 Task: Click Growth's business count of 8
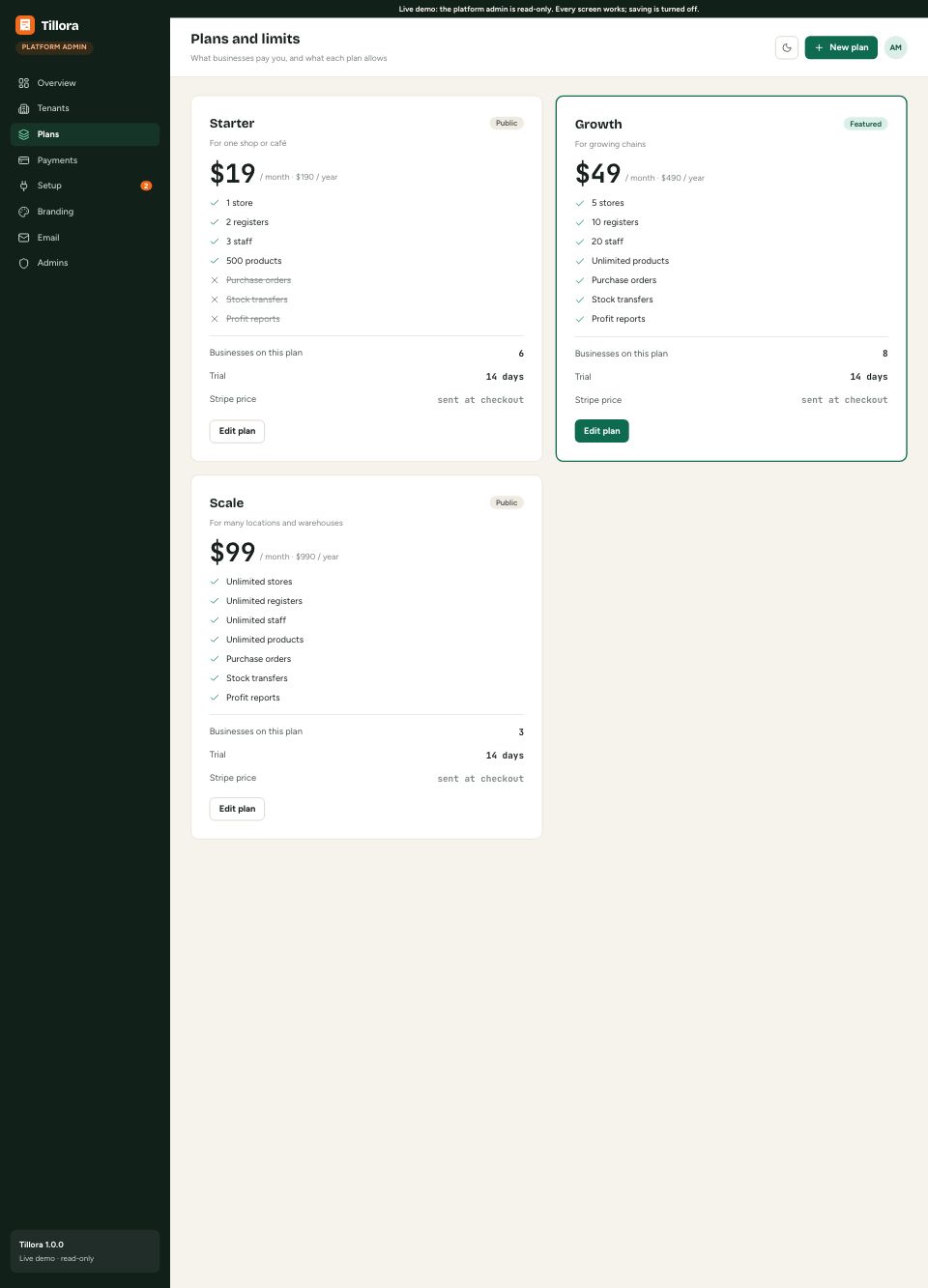pos(884,354)
